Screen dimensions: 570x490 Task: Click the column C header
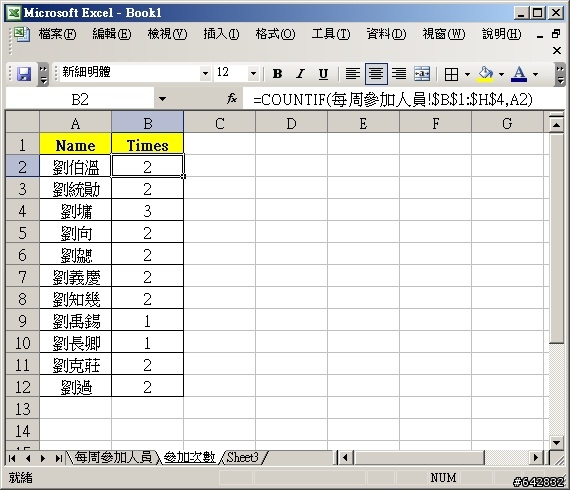tap(219, 124)
